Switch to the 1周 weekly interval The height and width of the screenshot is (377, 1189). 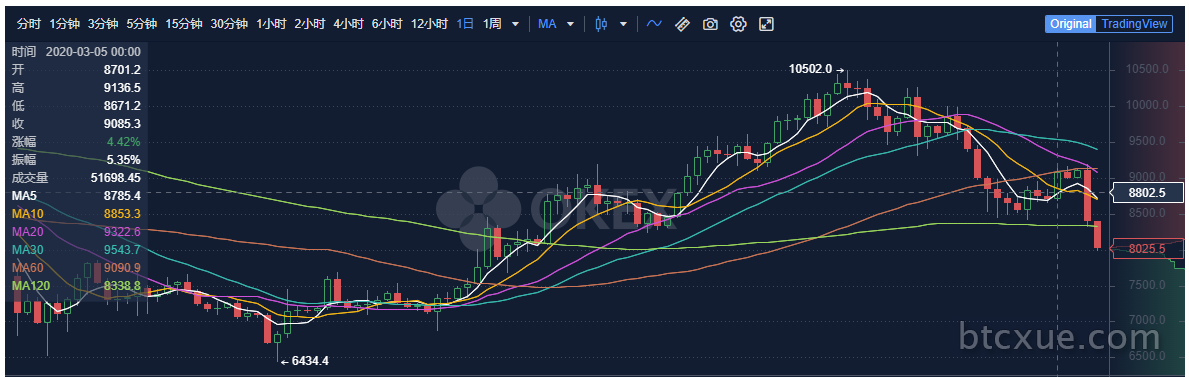491,24
